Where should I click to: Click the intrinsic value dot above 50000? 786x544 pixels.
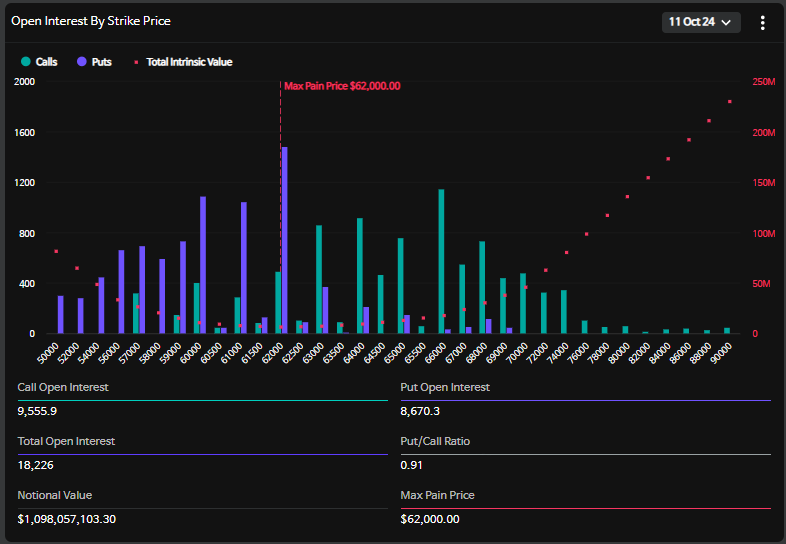tap(56, 251)
